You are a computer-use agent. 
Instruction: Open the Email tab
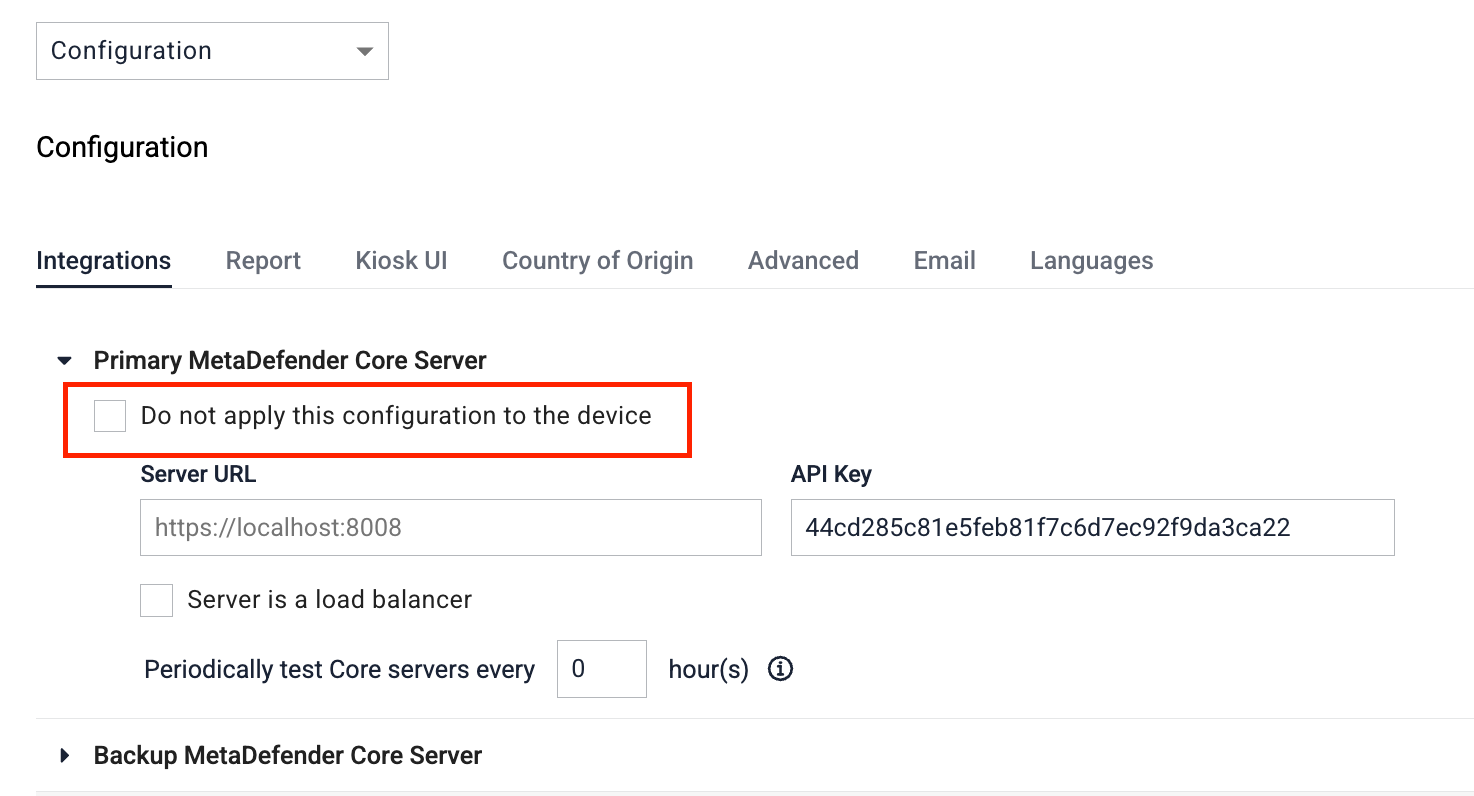944,261
